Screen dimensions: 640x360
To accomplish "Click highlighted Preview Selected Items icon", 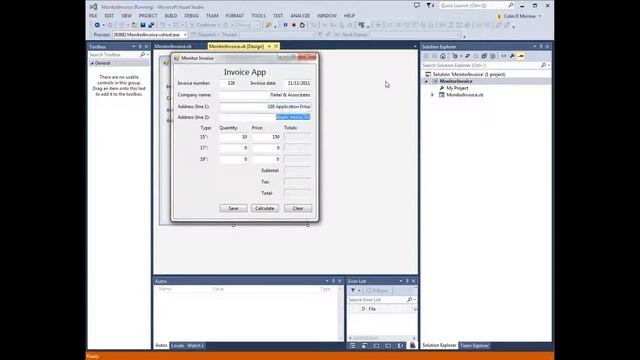I will [521, 56].
